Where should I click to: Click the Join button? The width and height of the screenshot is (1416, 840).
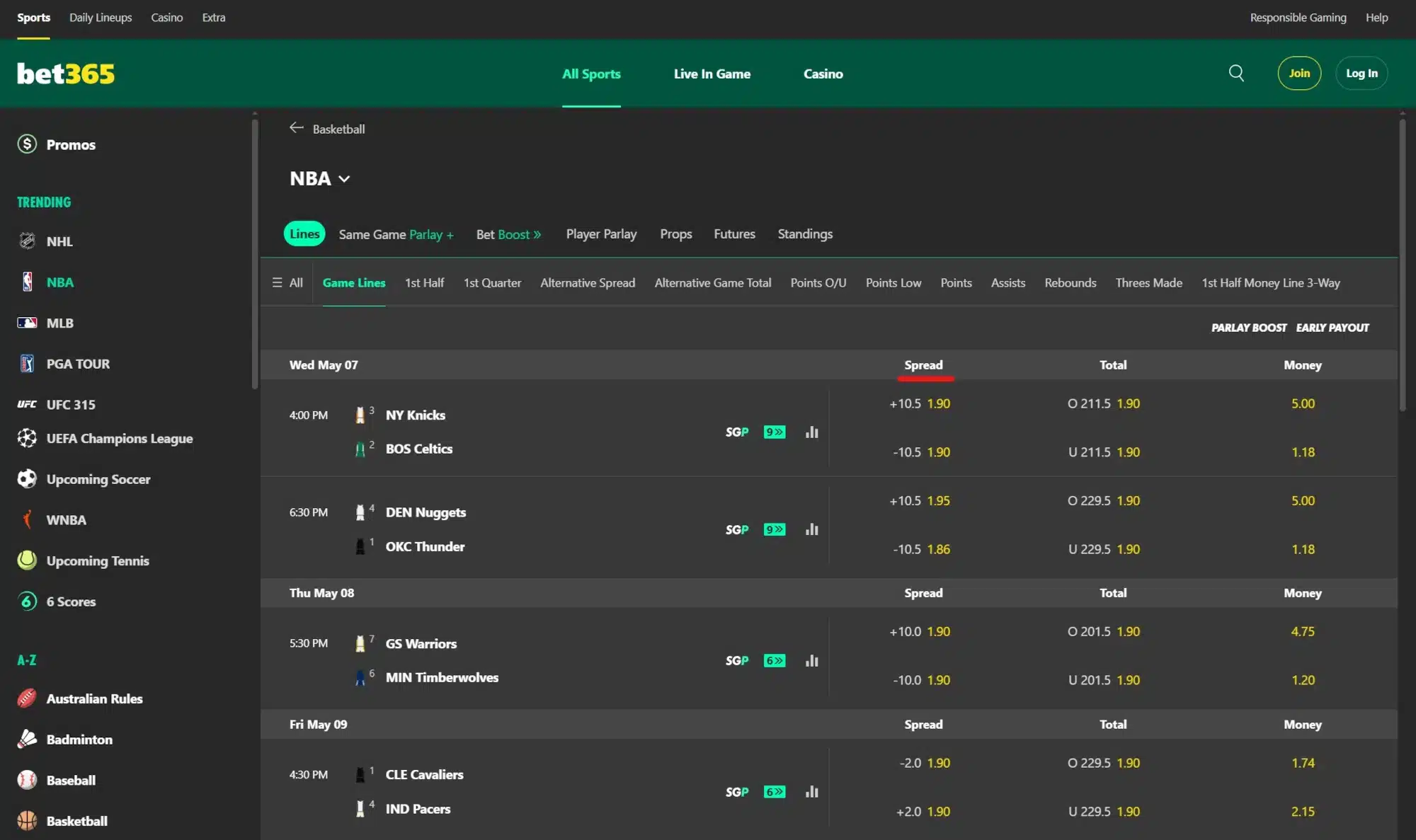click(1299, 73)
